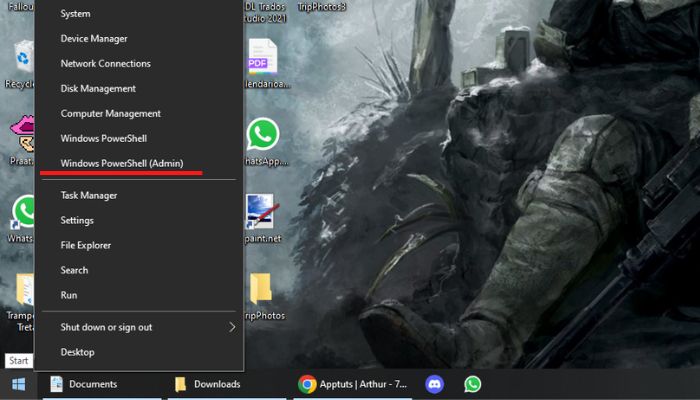Open Disk Management
Screen dimensions: 700x400
point(139,88)
